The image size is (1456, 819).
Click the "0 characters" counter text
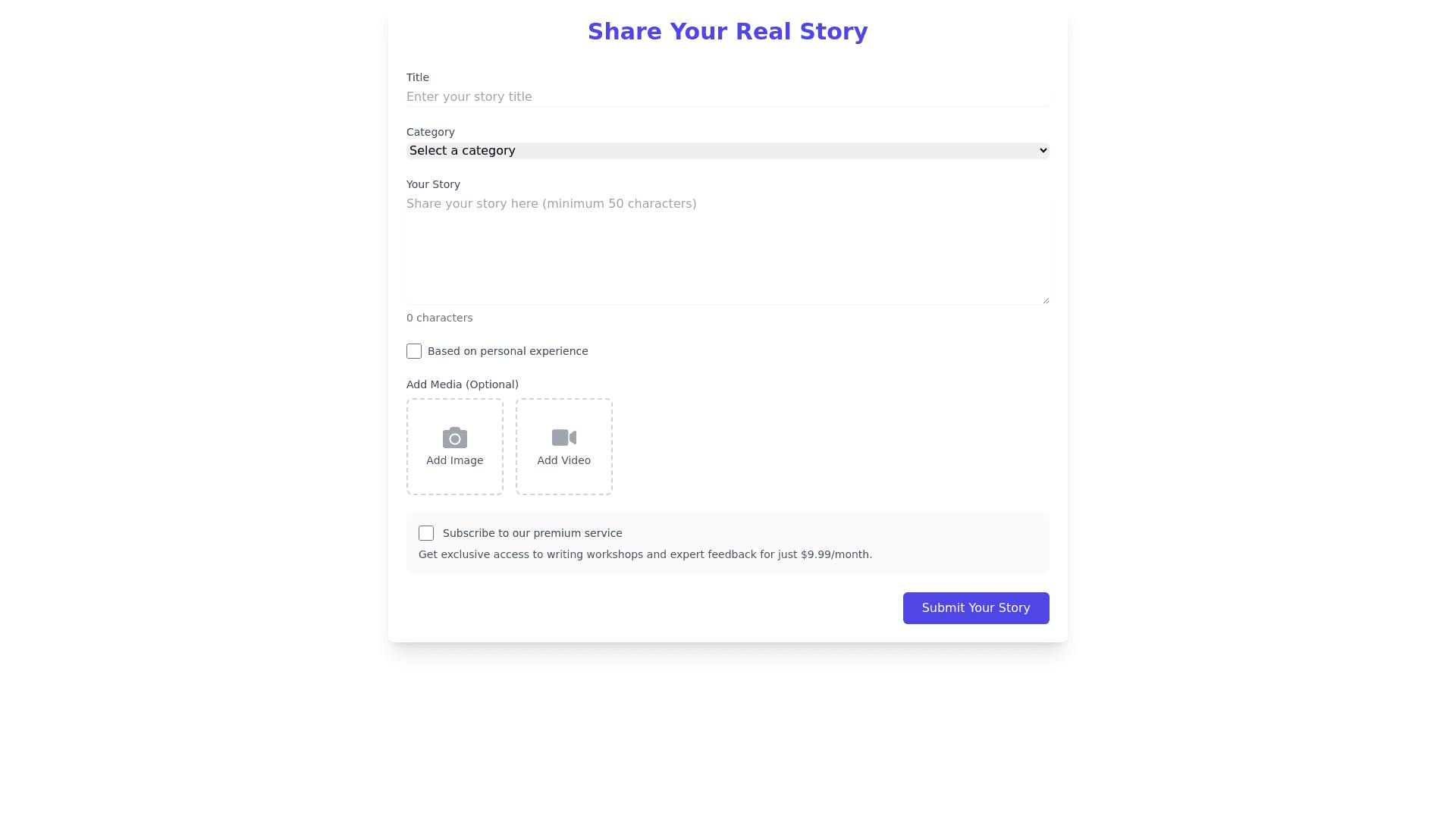click(439, 318)
